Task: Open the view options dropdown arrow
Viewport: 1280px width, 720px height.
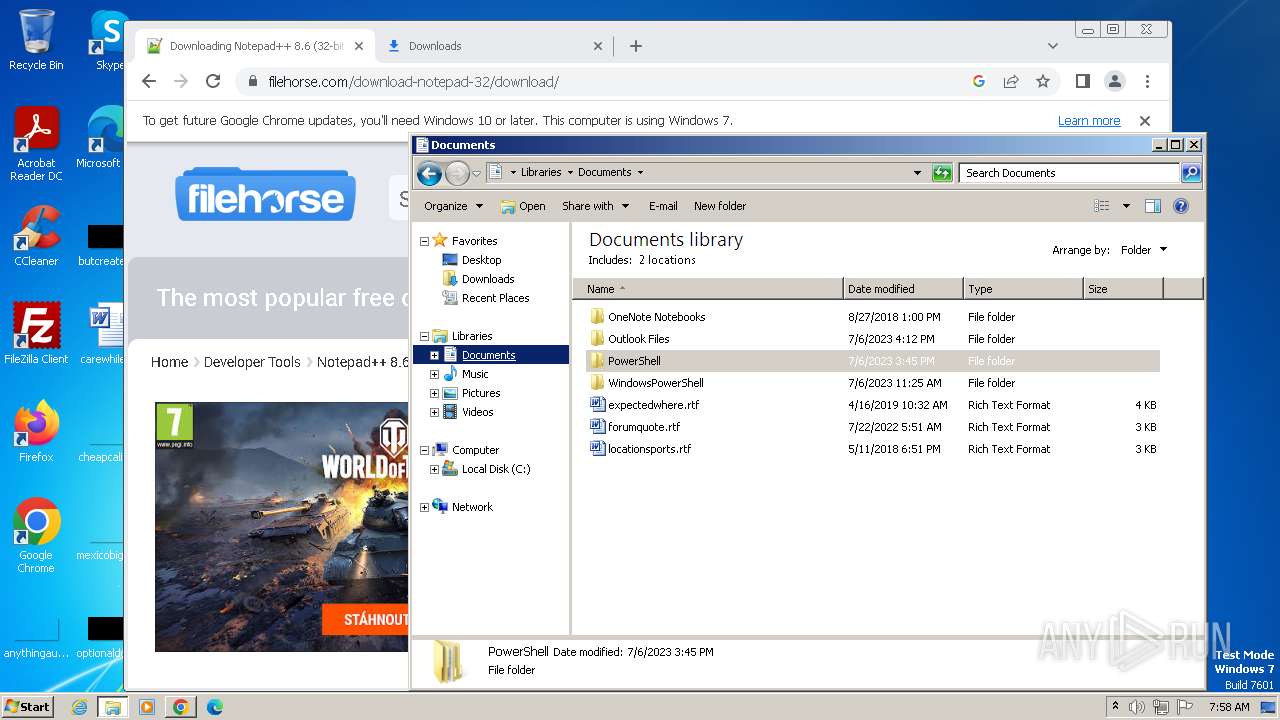Action: point(1126,206)
